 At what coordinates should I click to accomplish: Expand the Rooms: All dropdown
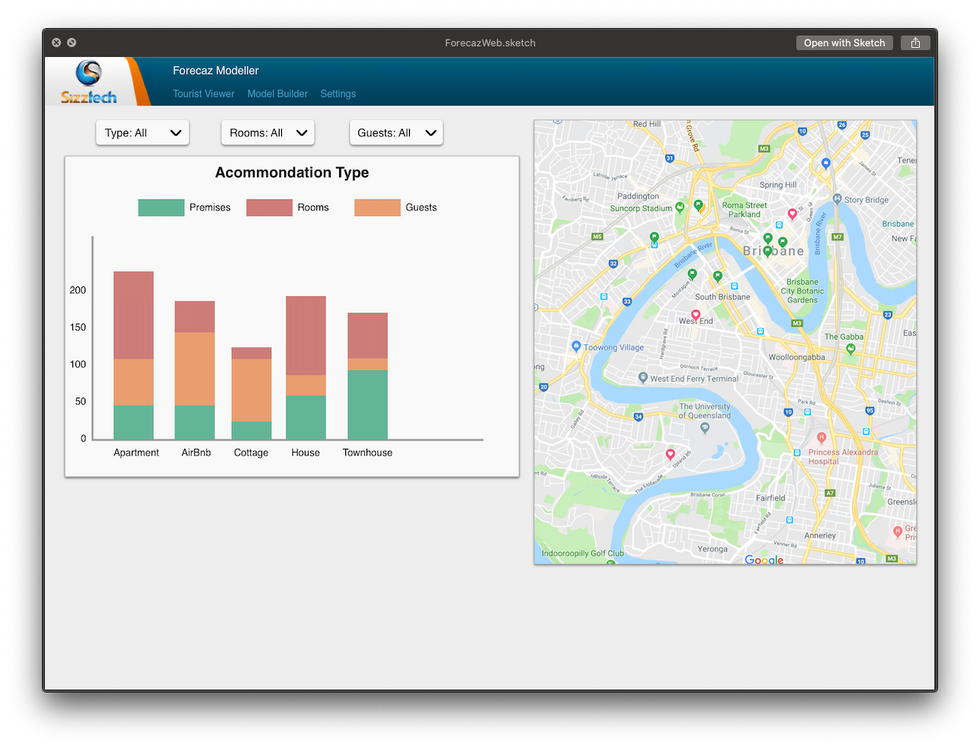coord(268,132)
